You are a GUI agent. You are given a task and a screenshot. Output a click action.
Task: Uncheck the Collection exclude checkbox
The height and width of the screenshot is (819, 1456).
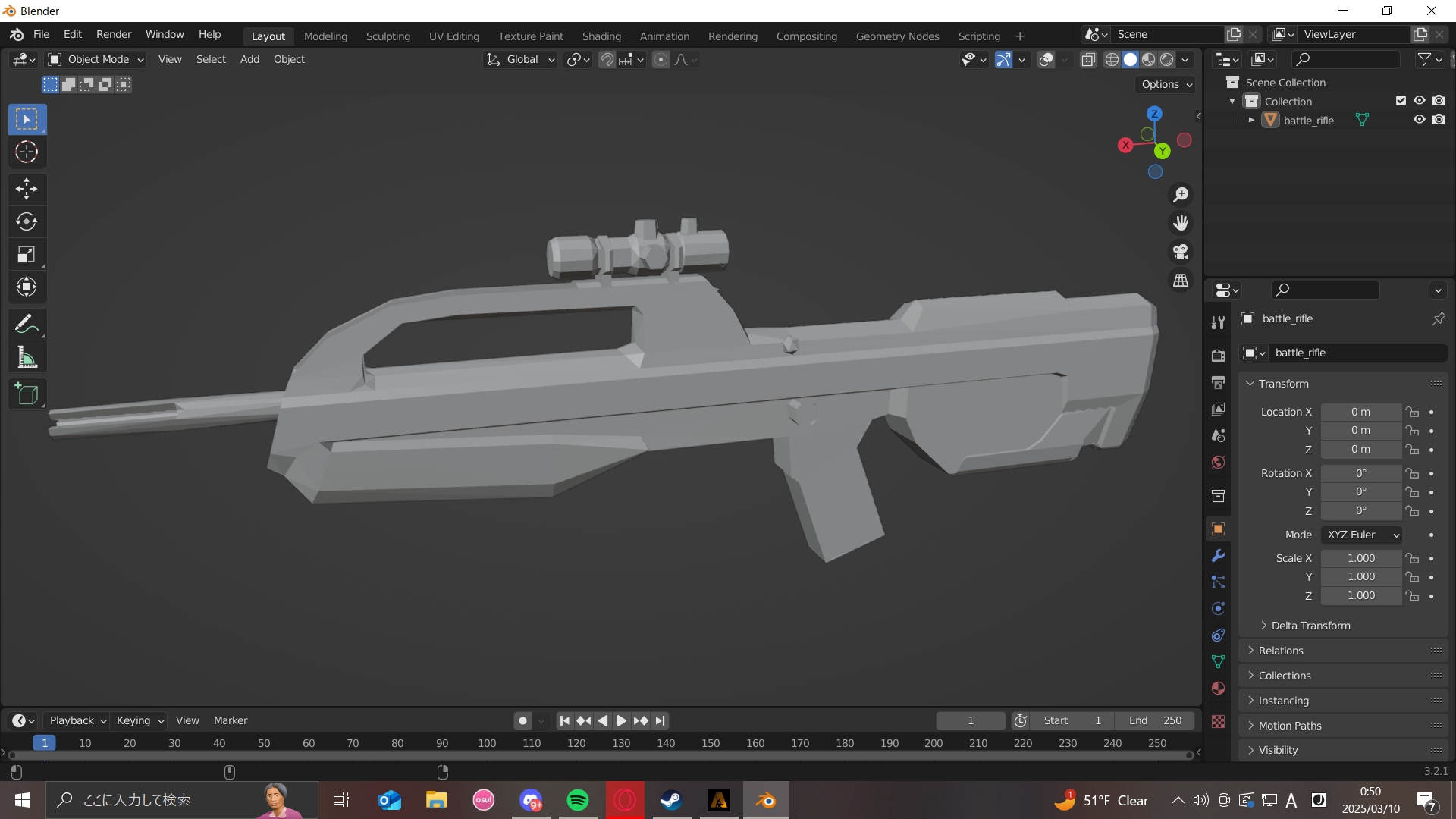[1401, 101]
